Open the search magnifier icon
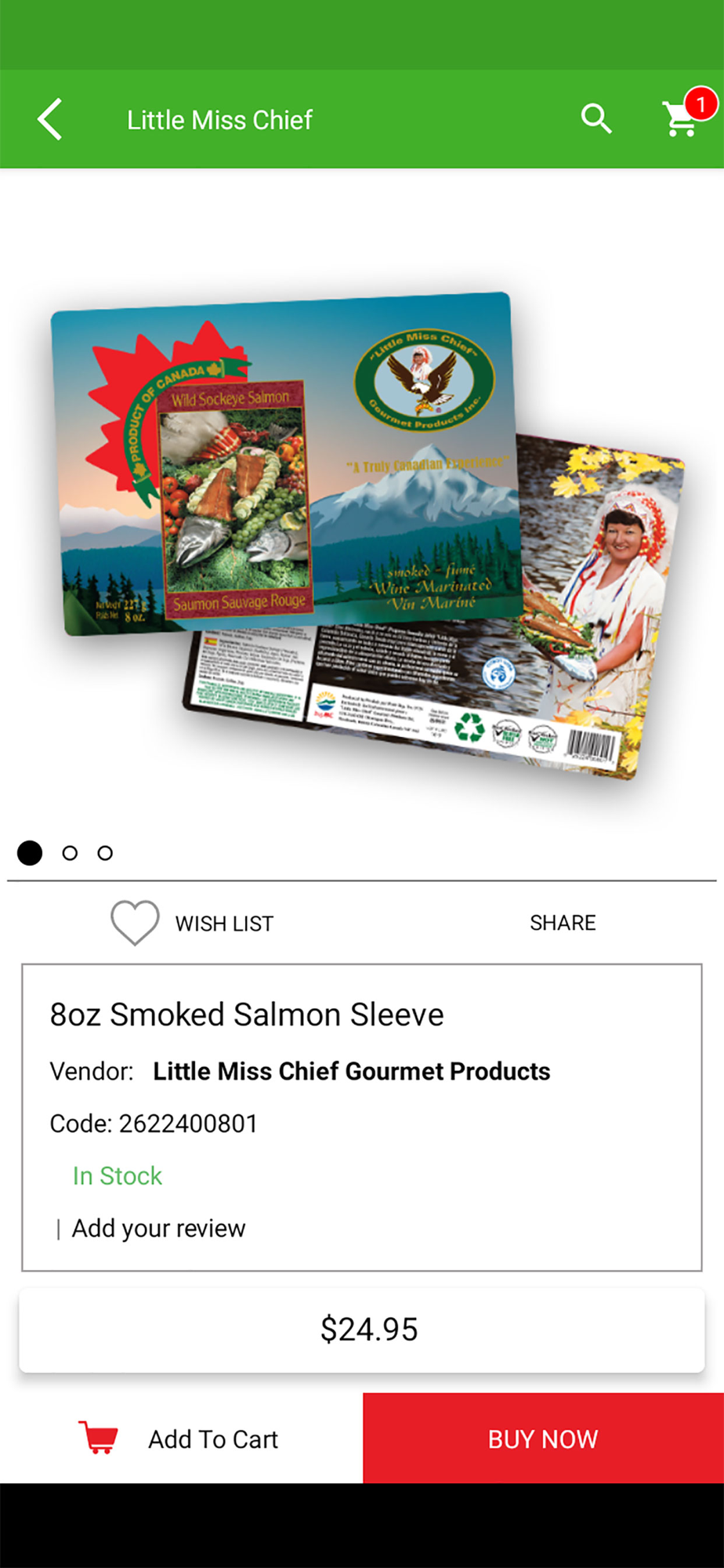 pos(596,119)
